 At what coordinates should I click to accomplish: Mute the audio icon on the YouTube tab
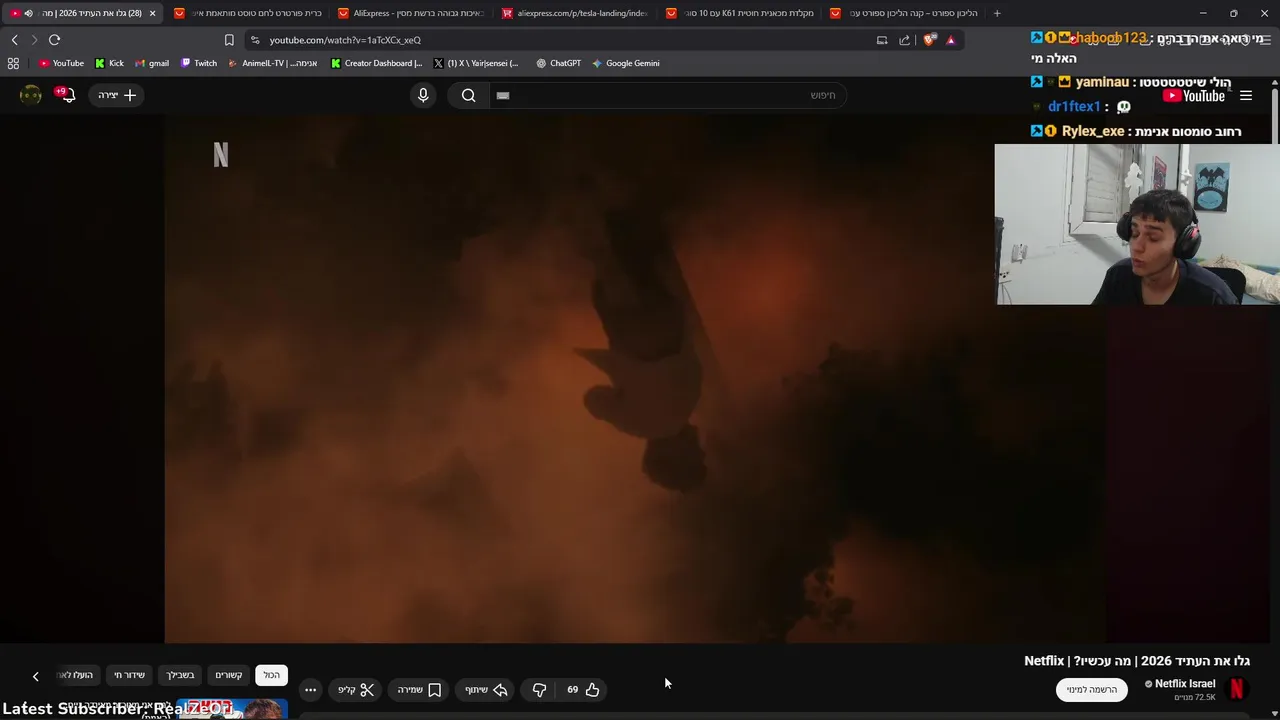(28, 13)
